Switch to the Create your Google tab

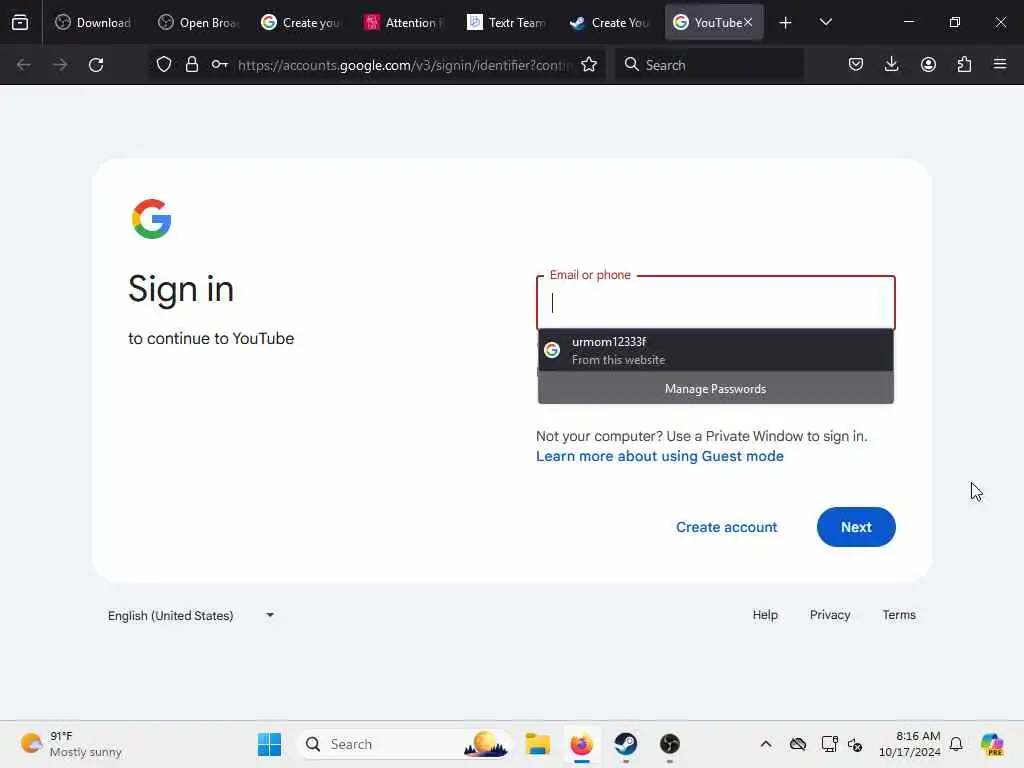pos(301,22)
